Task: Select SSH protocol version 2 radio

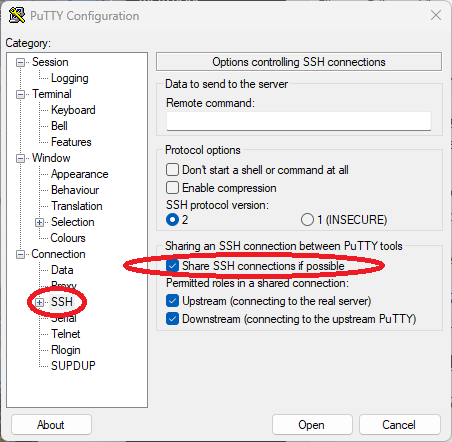Action: coord(172,220)
